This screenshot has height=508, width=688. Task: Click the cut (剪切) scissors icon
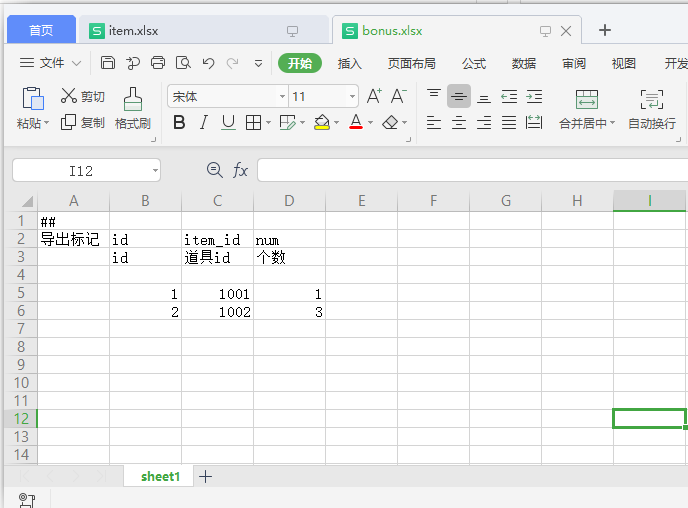[69, 96]
